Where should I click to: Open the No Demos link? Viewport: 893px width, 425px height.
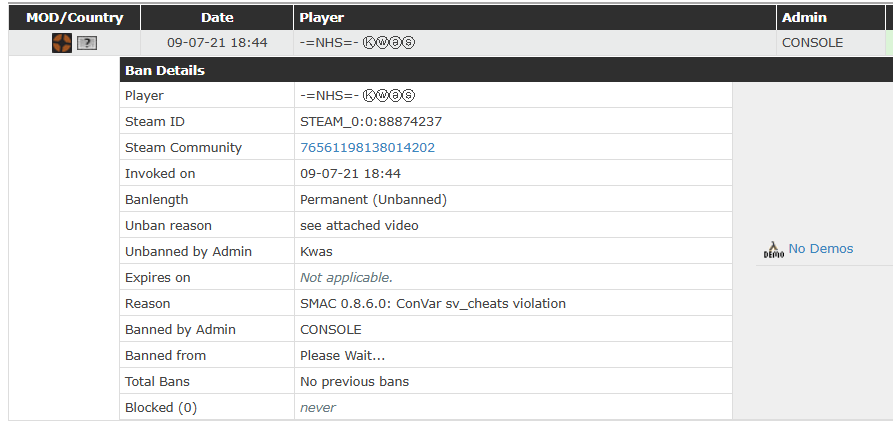pos(820,249)
